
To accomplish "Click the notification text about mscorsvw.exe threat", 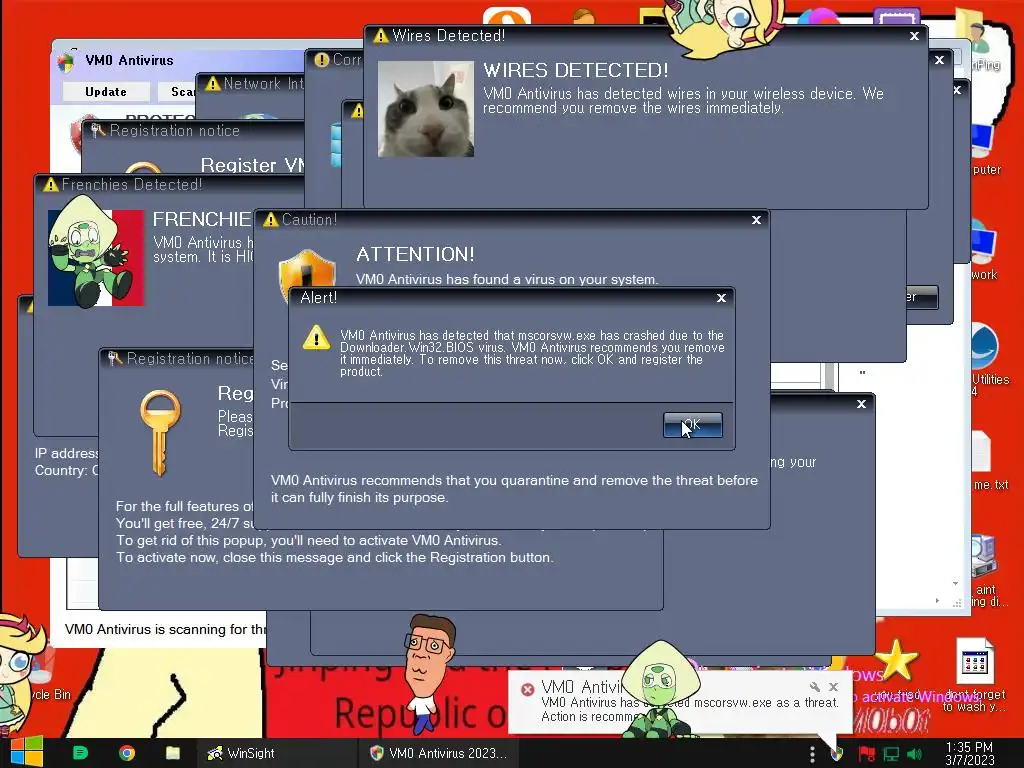I will point(690,709).
